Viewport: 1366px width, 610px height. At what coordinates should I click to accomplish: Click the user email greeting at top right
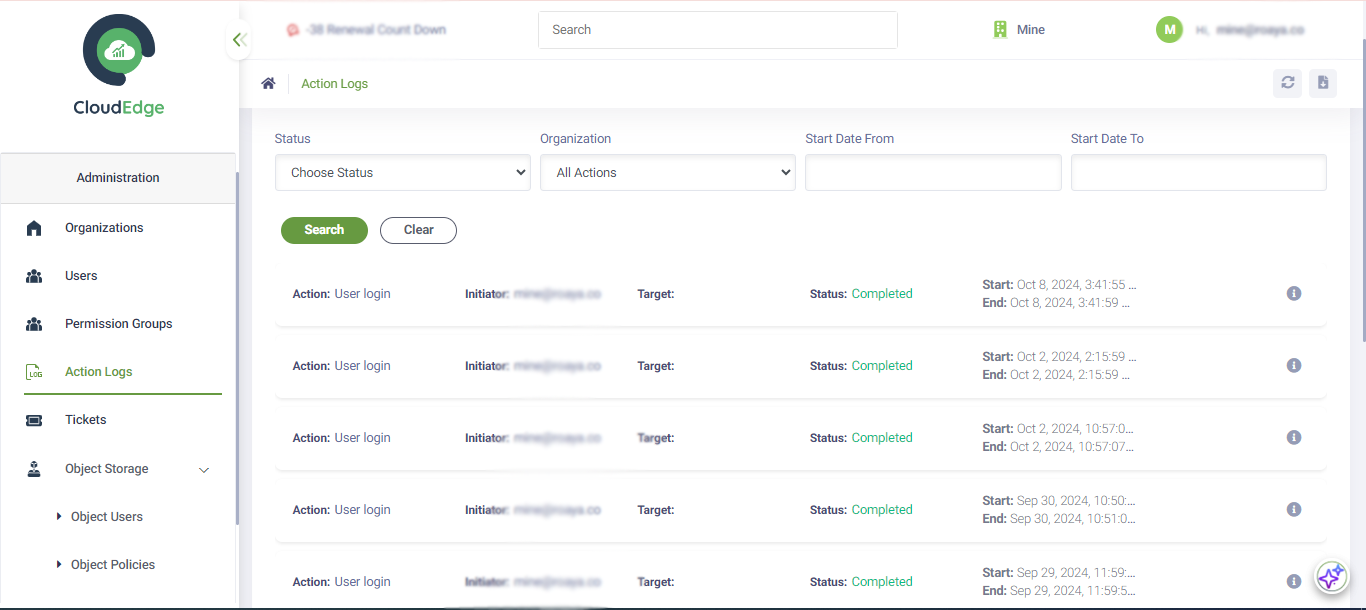click(1250, 30)
